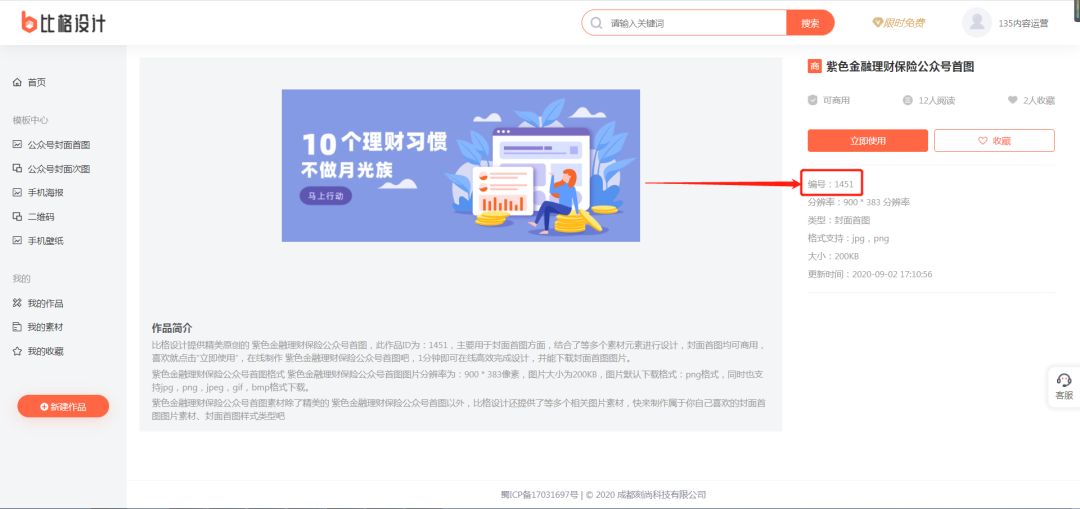Click the 分辨率：900 * 383 text
Viewport: 1080px width, 509px height.
859,202
